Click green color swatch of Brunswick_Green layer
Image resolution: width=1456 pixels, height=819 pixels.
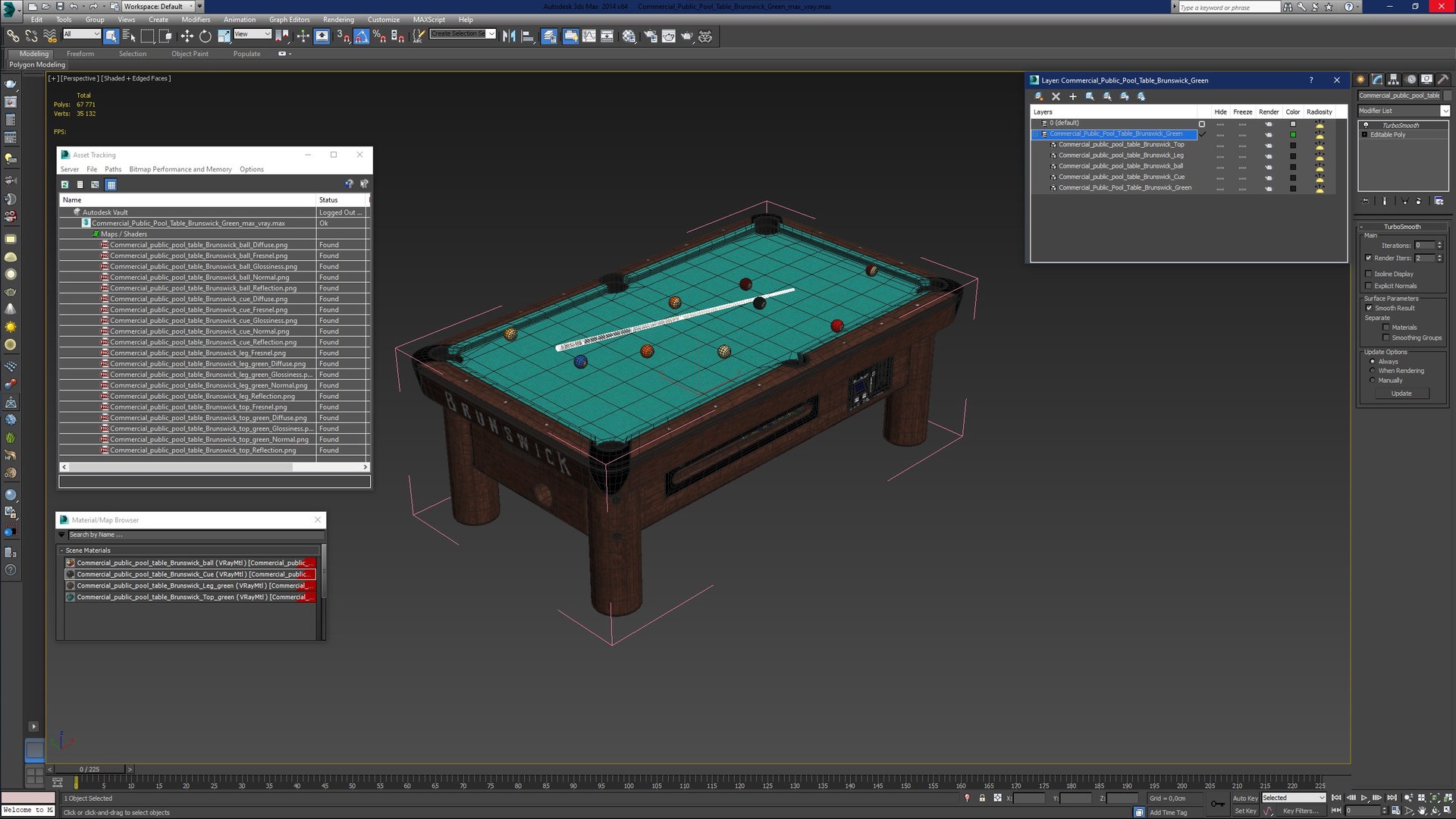click(1293, 134)
